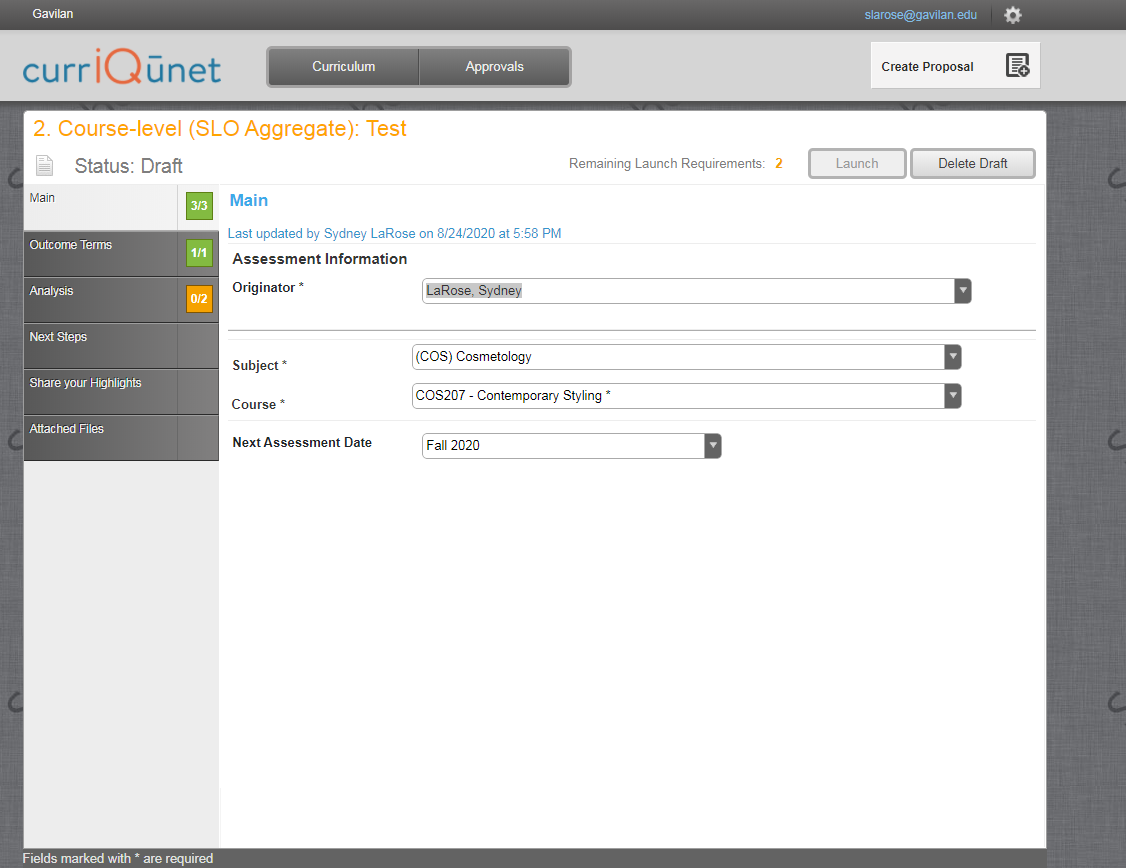This screenshot has width=1126, height=868.
Task: Click the Launch button
Action: coord(857,164)
